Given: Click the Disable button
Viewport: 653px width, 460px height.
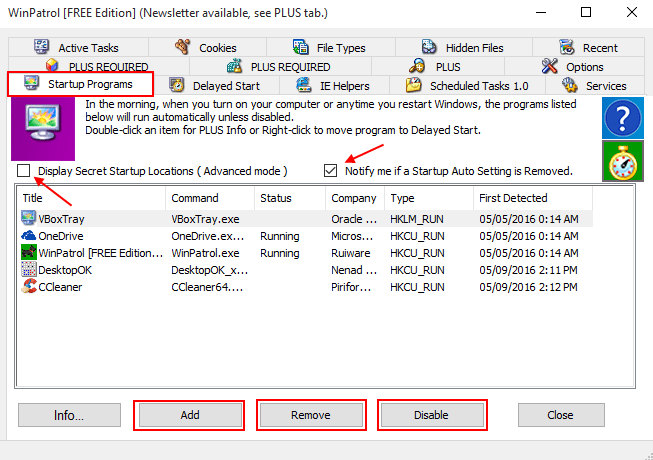Looking at the screenshot, I should [x=431, y=415].
